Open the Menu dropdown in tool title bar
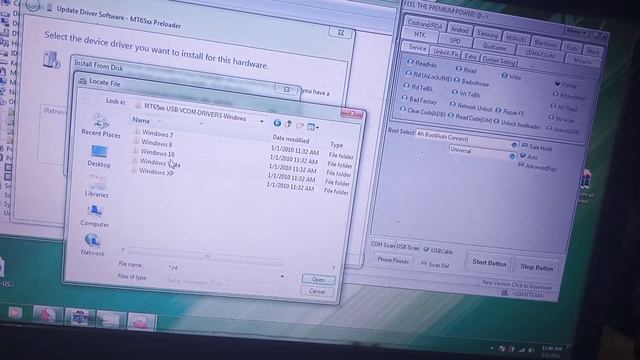The width and height of the screenshot is (640, 360). 576,31
